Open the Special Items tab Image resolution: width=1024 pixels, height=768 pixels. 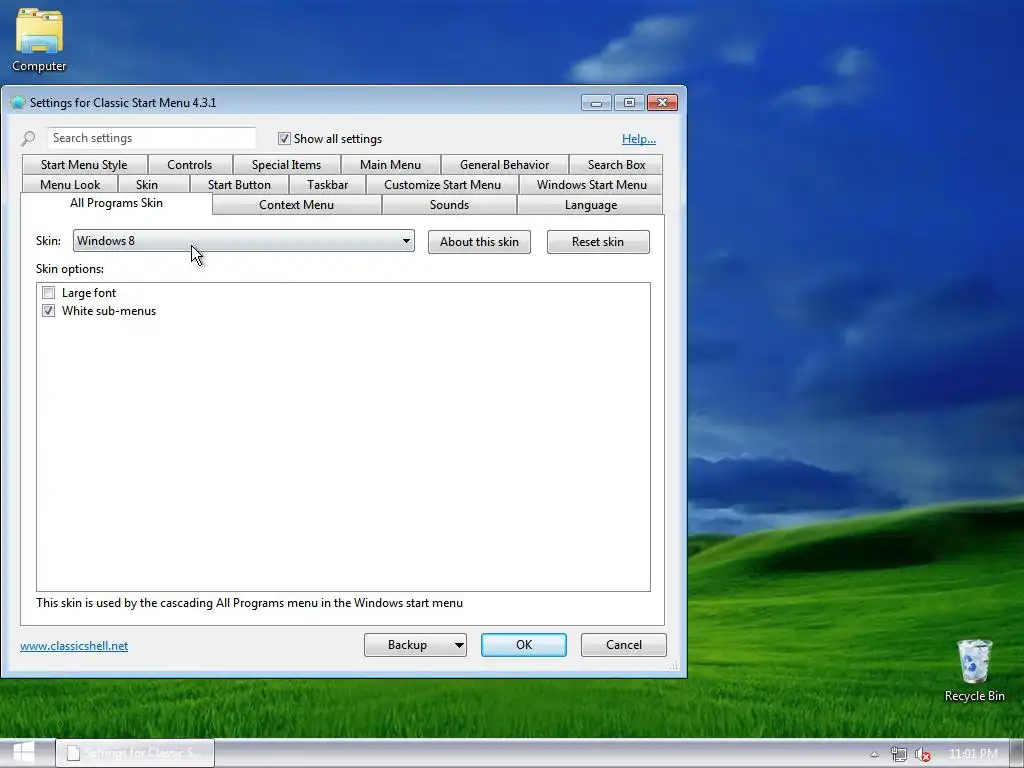tap(287, 165)
